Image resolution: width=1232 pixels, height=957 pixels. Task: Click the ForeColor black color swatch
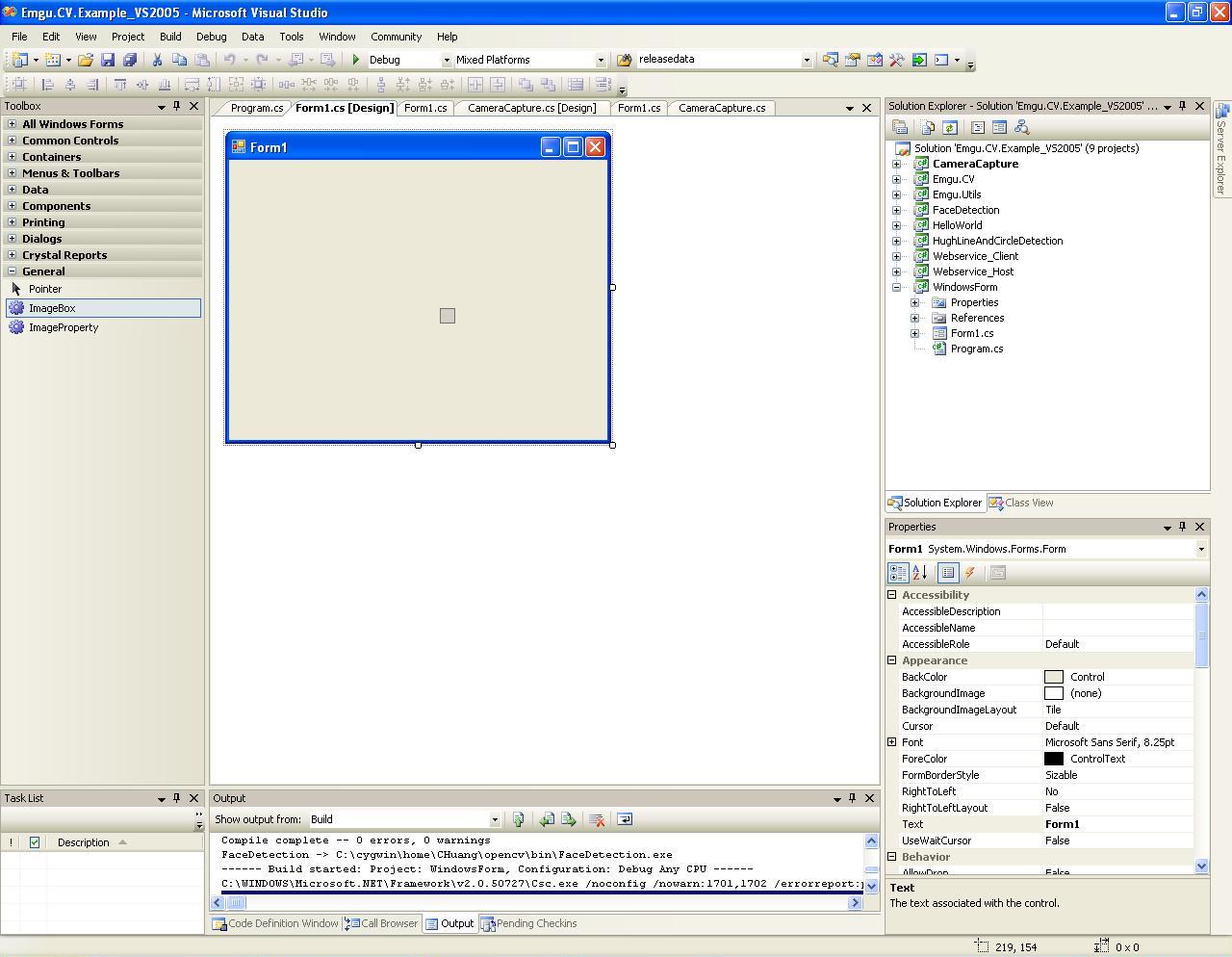tap(1054, 759)
